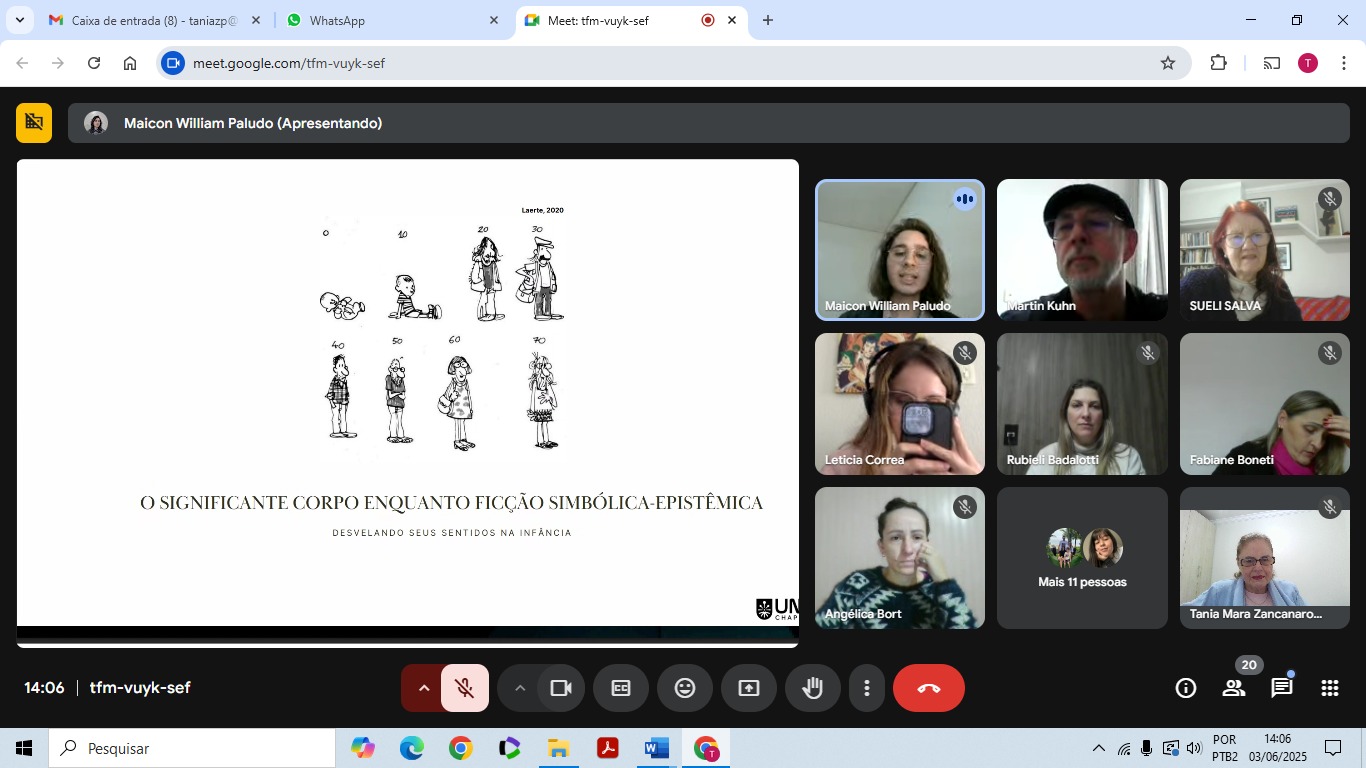
Task: Open more options three-dot menu
Action: 867,688
